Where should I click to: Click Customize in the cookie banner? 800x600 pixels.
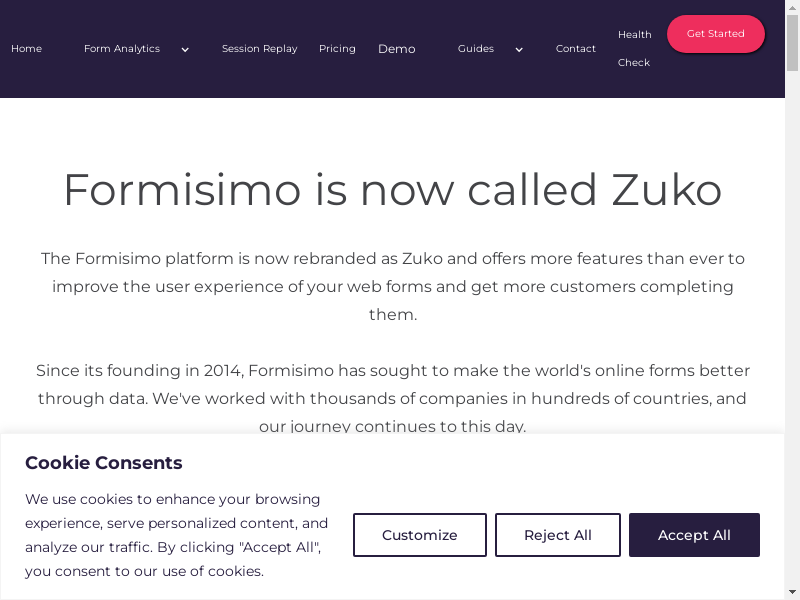(420, 535)
